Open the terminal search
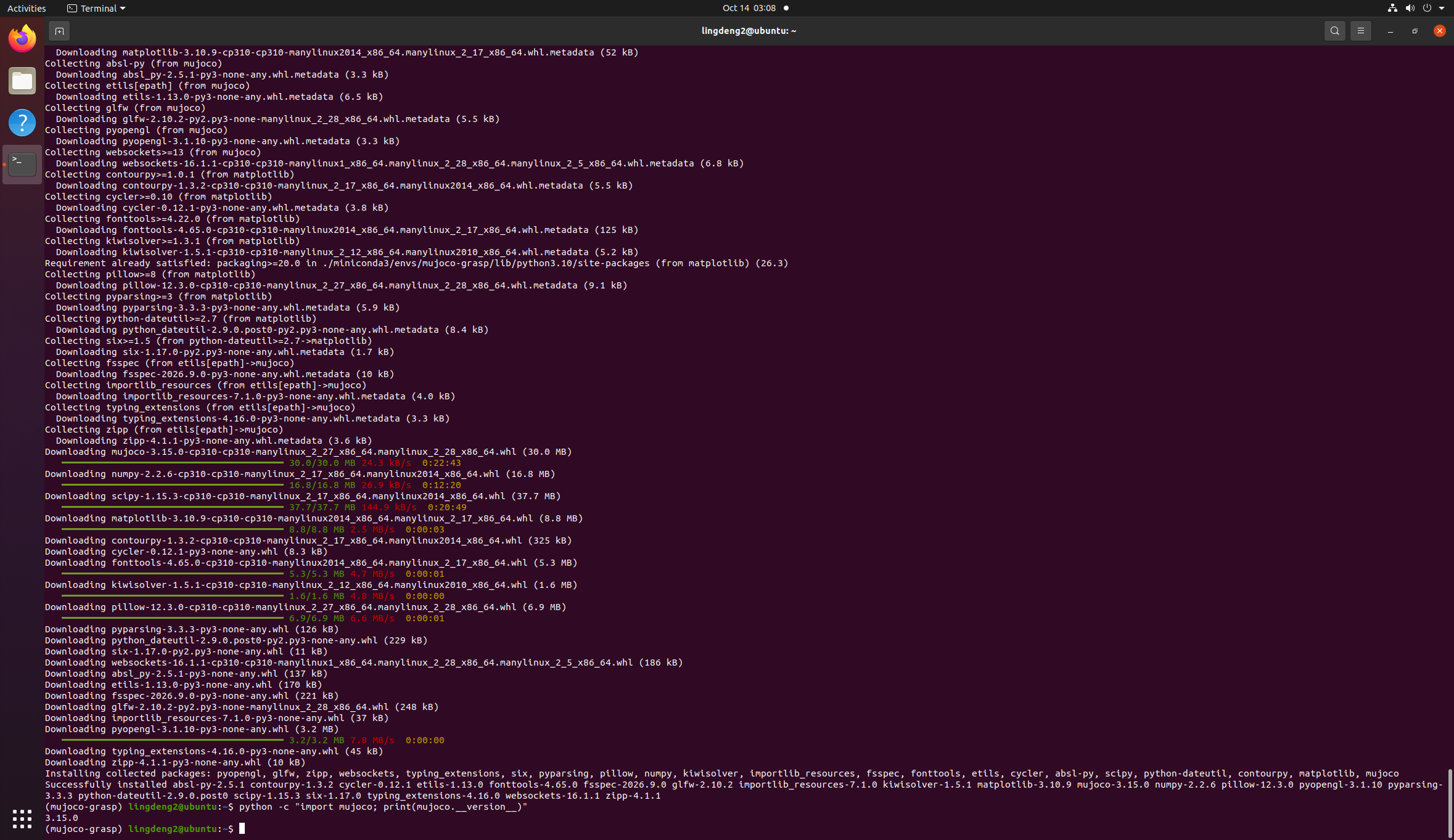The image size is (1454, 840). [1334, 31]
